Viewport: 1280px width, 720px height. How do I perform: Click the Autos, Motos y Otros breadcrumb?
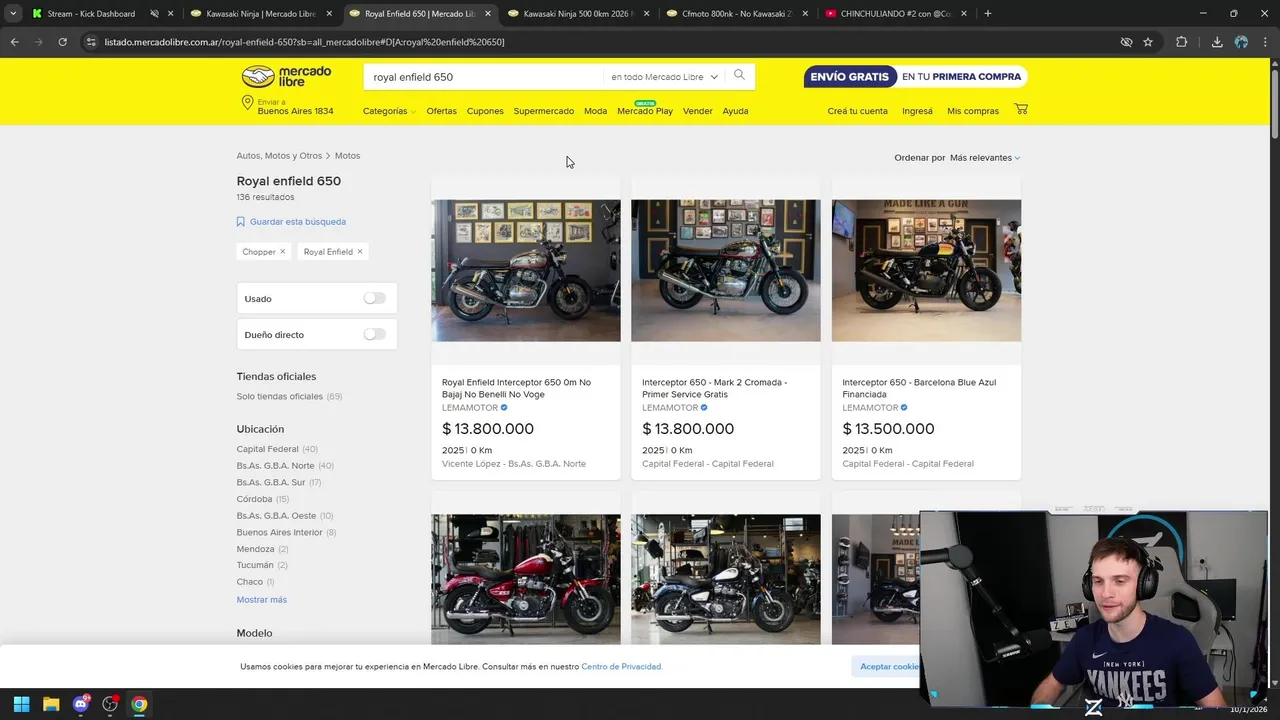[279, 156]
